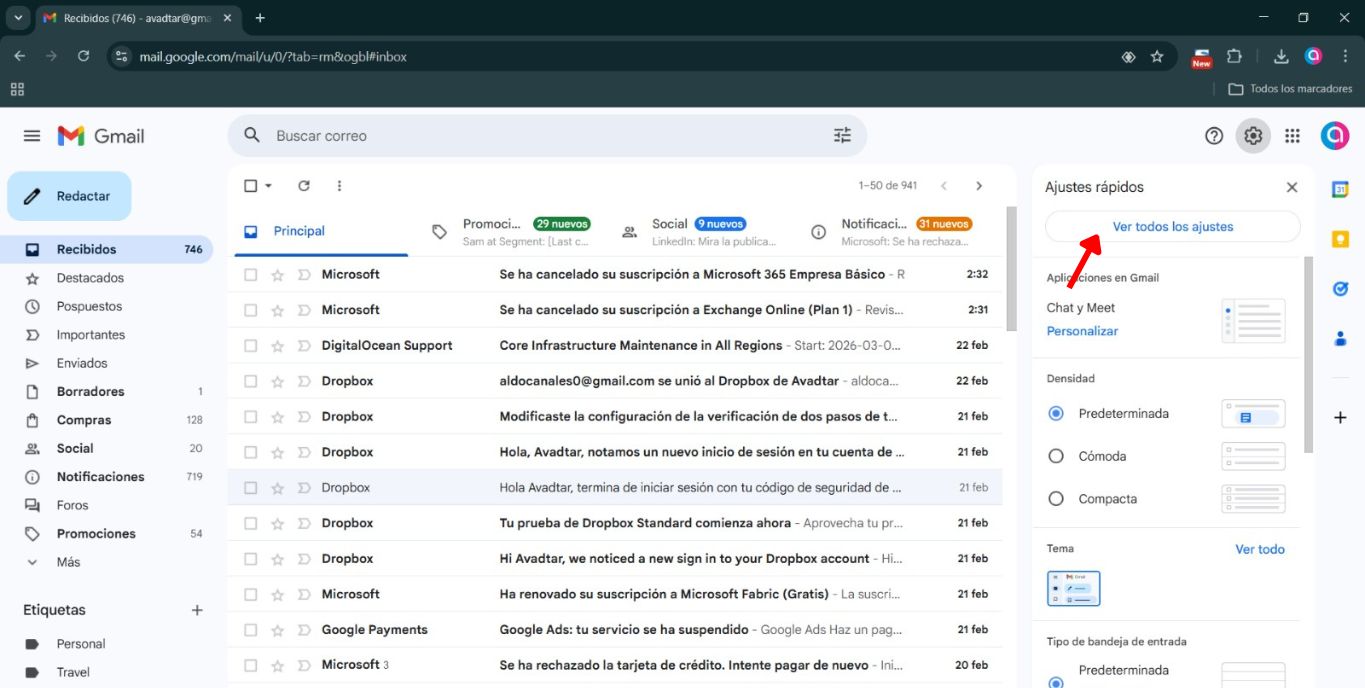The width and height of the screenshot is (1365, 688).
Task: Open Contacts in side panel
Action: [x=1340, y=338]
